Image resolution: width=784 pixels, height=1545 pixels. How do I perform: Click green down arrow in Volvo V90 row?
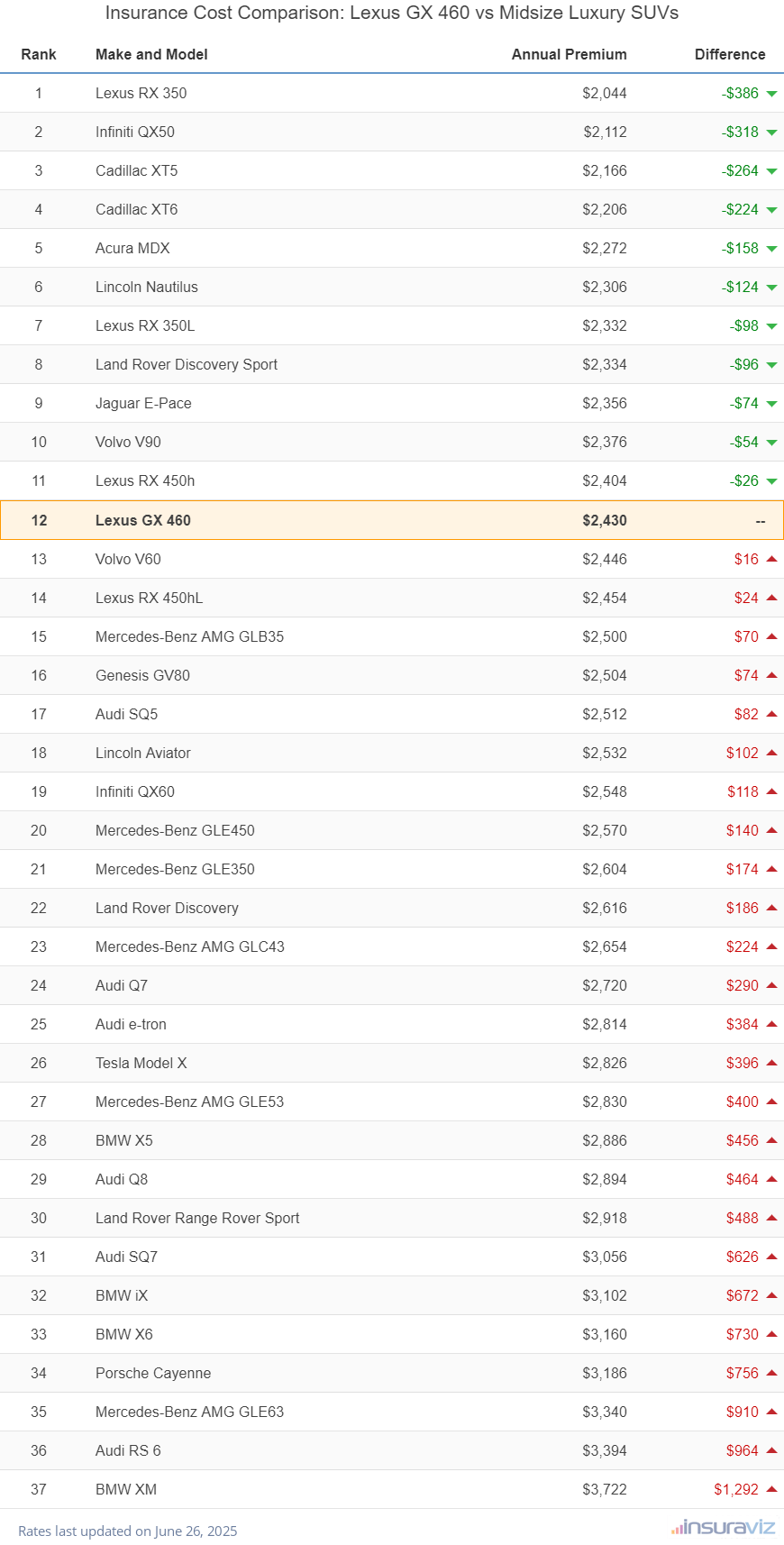[x=771, y=443]
